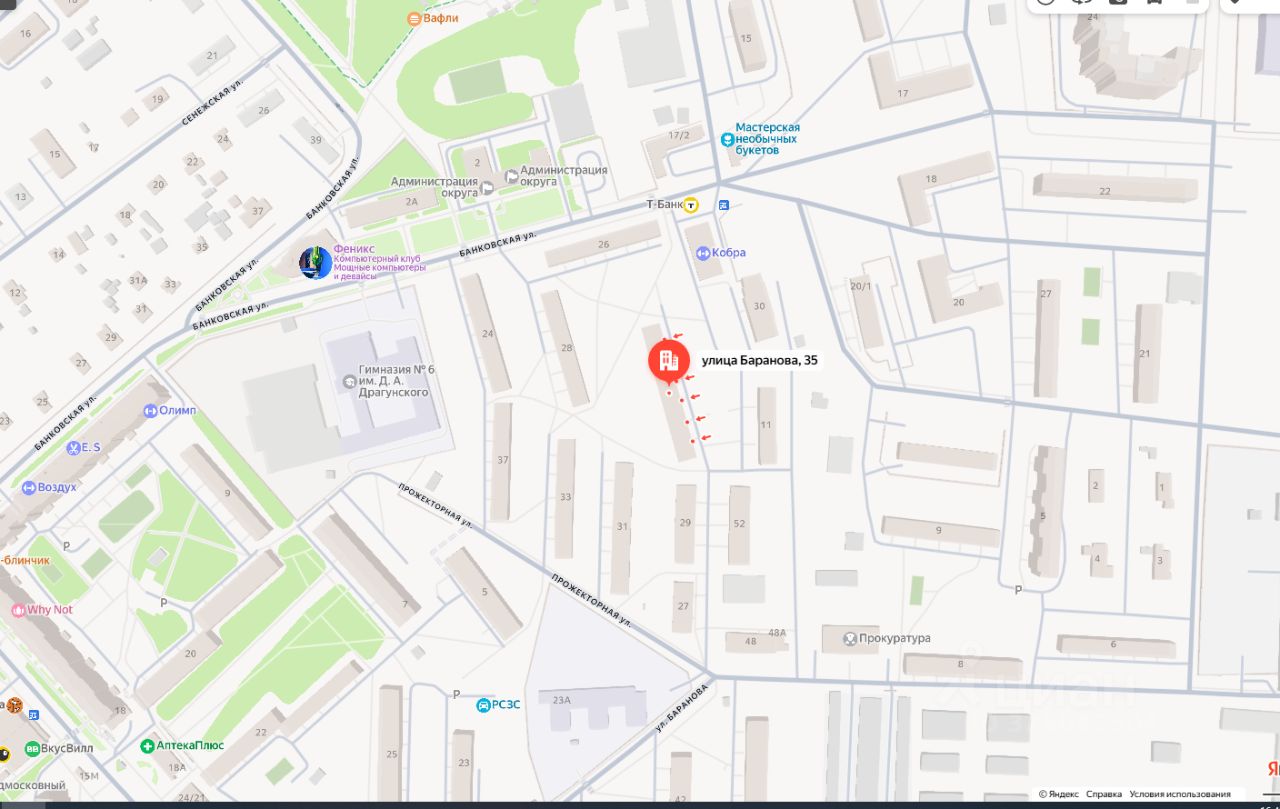This screenshot has height=809, width=1280.
Task: Select the Кобра place icon
Action: pos(703,253)
